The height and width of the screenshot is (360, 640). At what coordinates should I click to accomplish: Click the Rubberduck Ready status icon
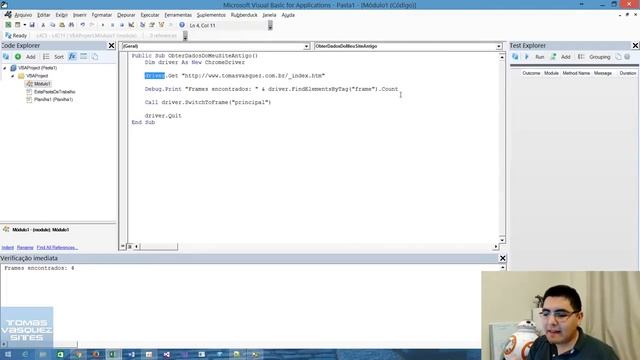(x=8, y=36)
